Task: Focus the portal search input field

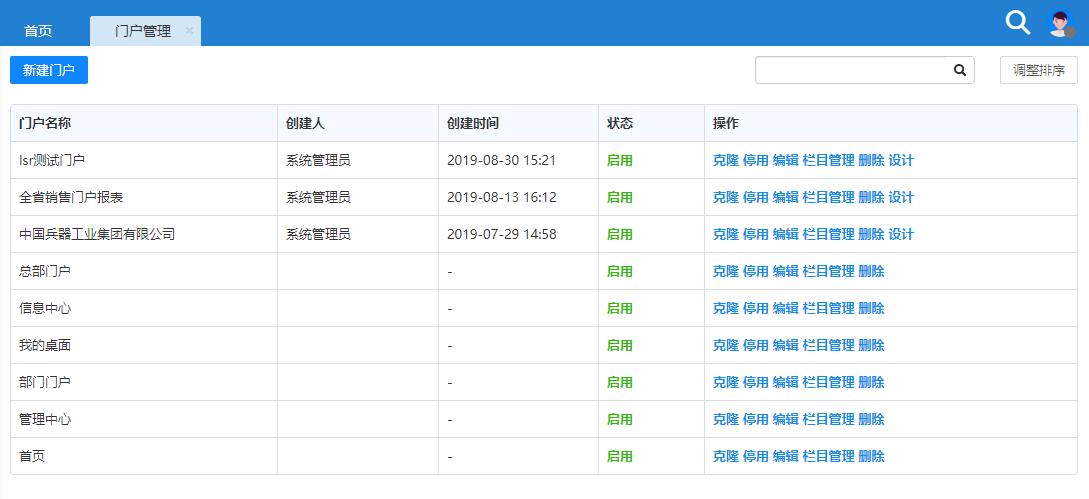Action: (x=850, y=70)
